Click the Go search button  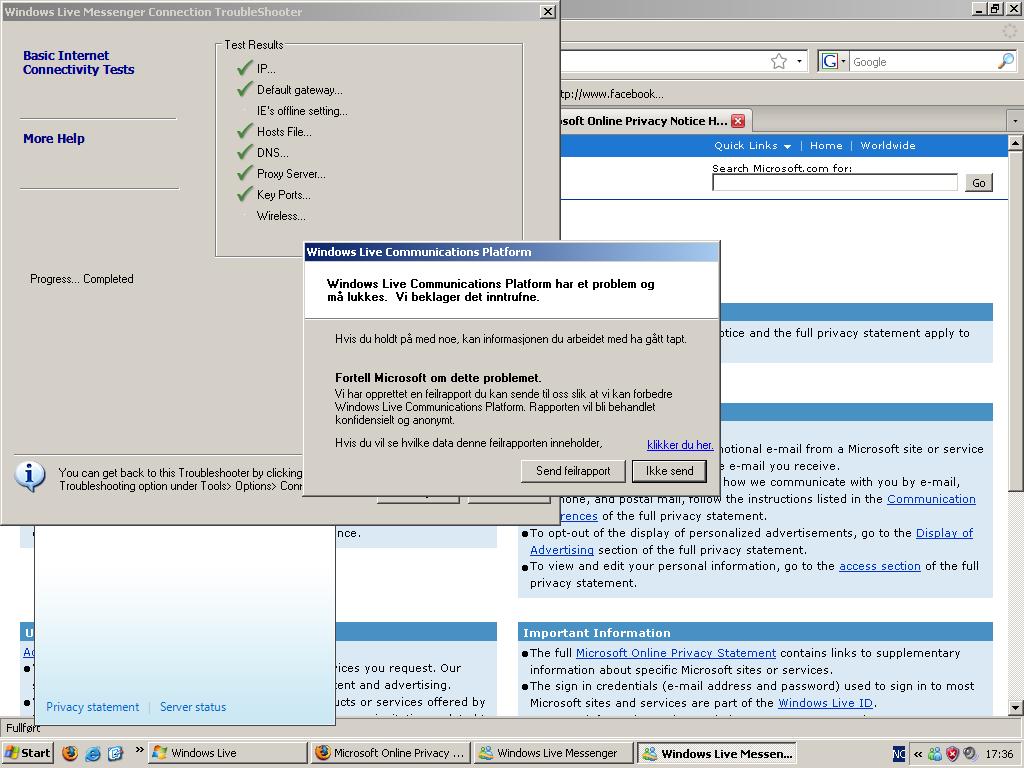(978, 183)
